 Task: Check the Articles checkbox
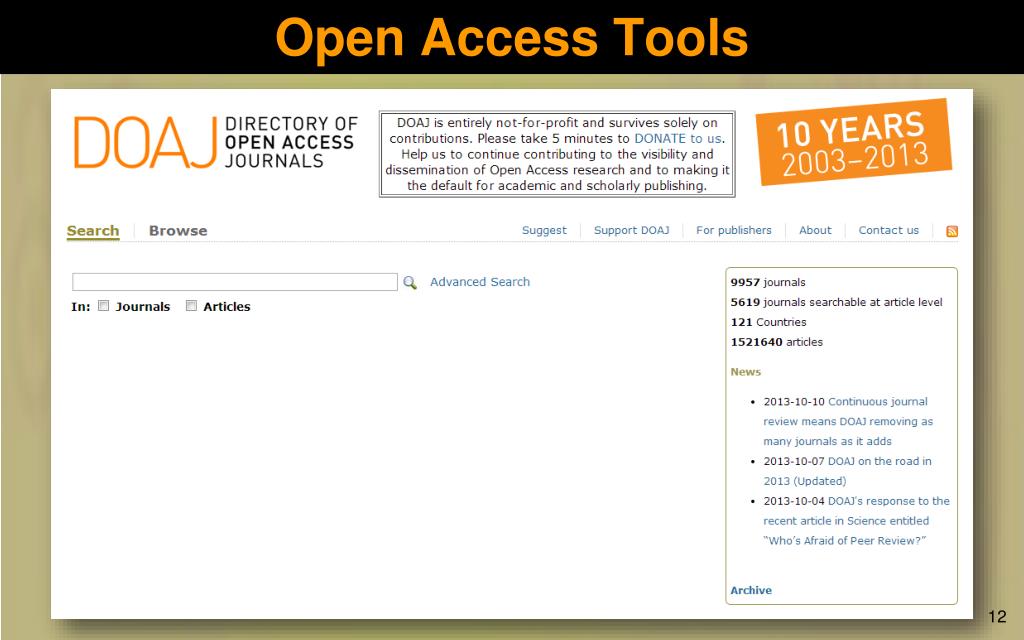pos(191,306)
